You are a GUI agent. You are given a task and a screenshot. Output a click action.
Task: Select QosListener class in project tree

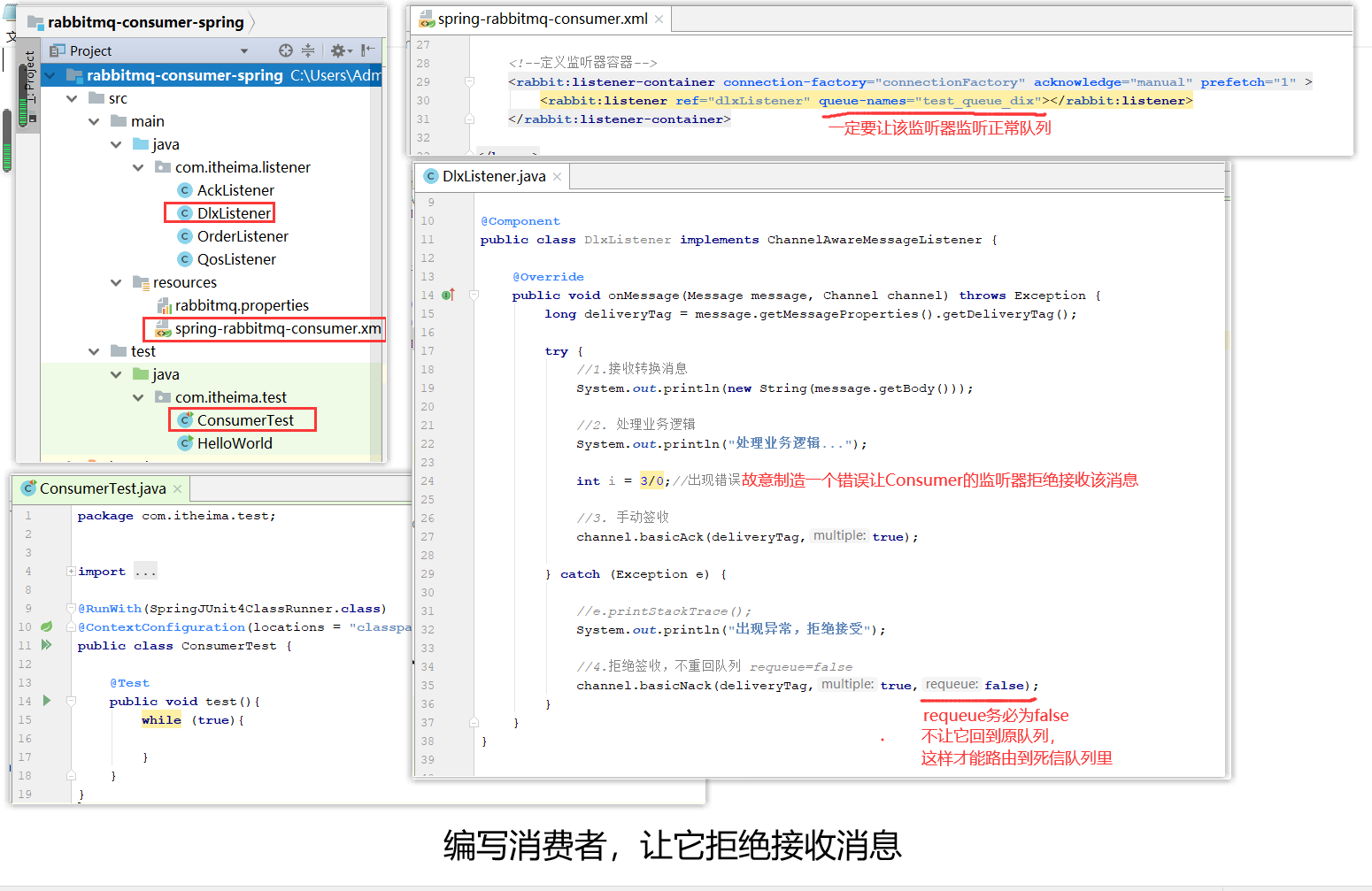[236, 259]
